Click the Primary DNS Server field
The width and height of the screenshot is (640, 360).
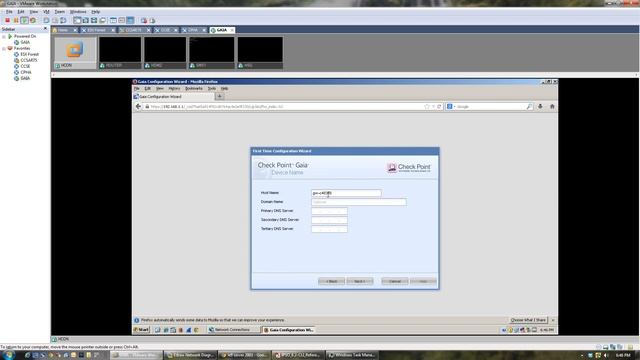click(x=329, y=211)
